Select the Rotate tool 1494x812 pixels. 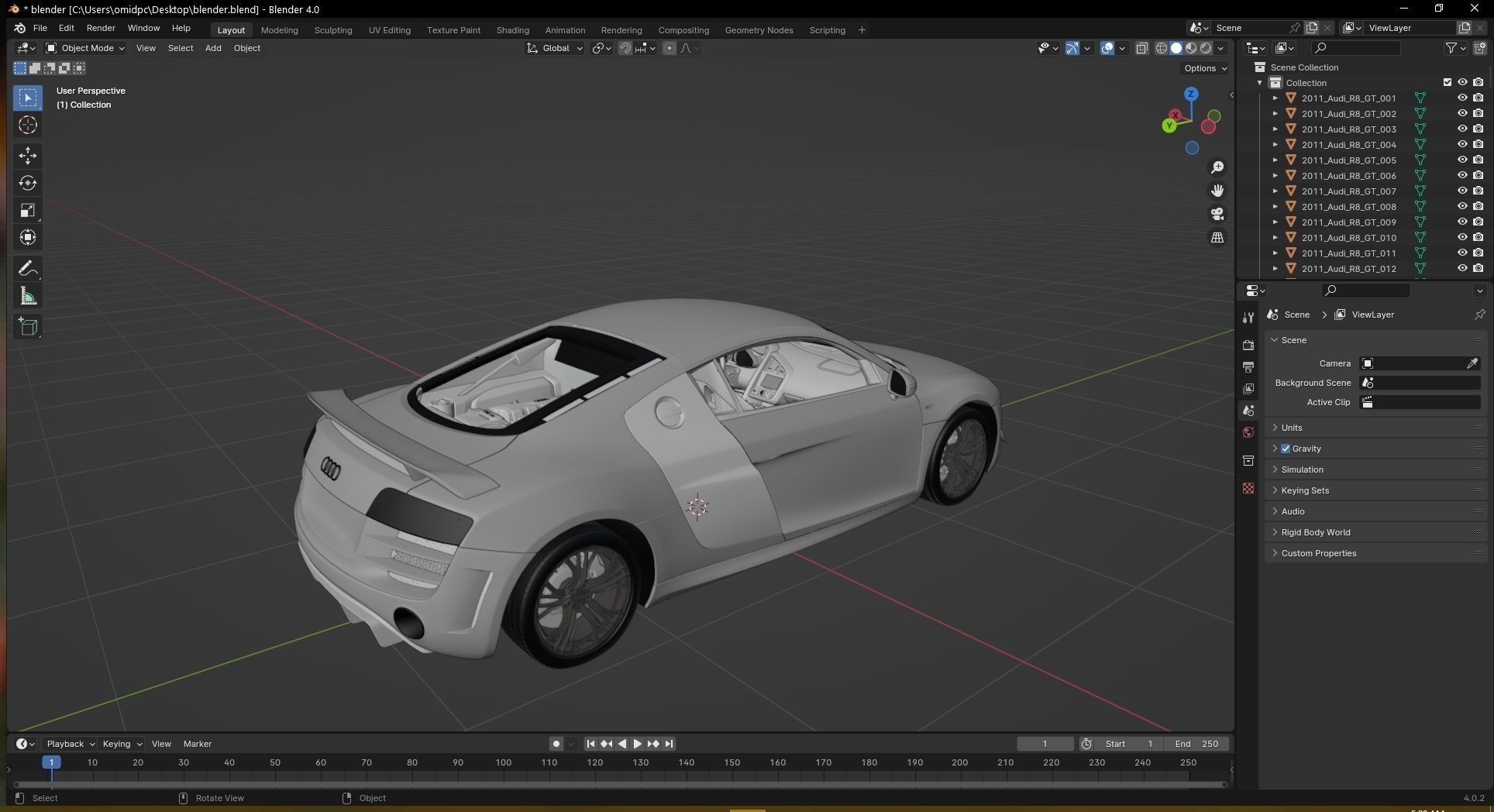[x=28, y=183]
